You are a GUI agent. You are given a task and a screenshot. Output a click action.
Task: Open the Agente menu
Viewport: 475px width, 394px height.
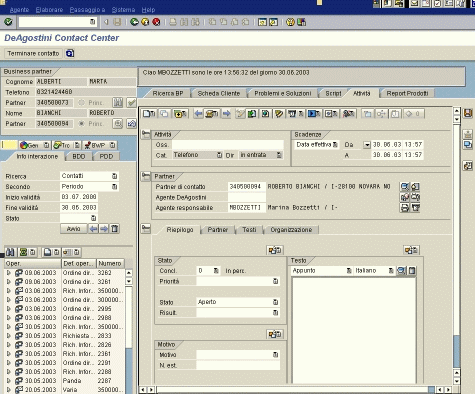pyautogui.click(x=19, y=10)
